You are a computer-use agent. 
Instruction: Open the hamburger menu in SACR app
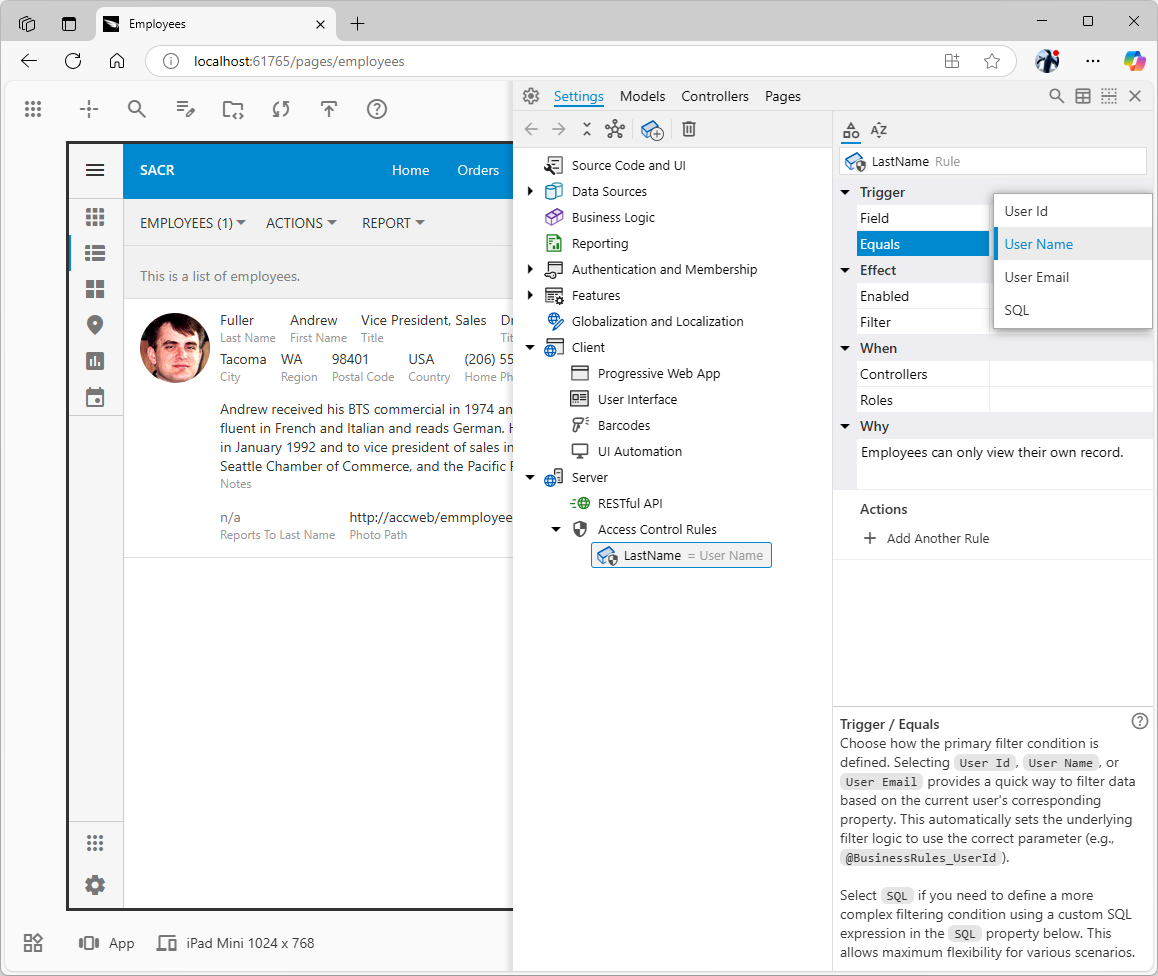[x=95, y=170]
